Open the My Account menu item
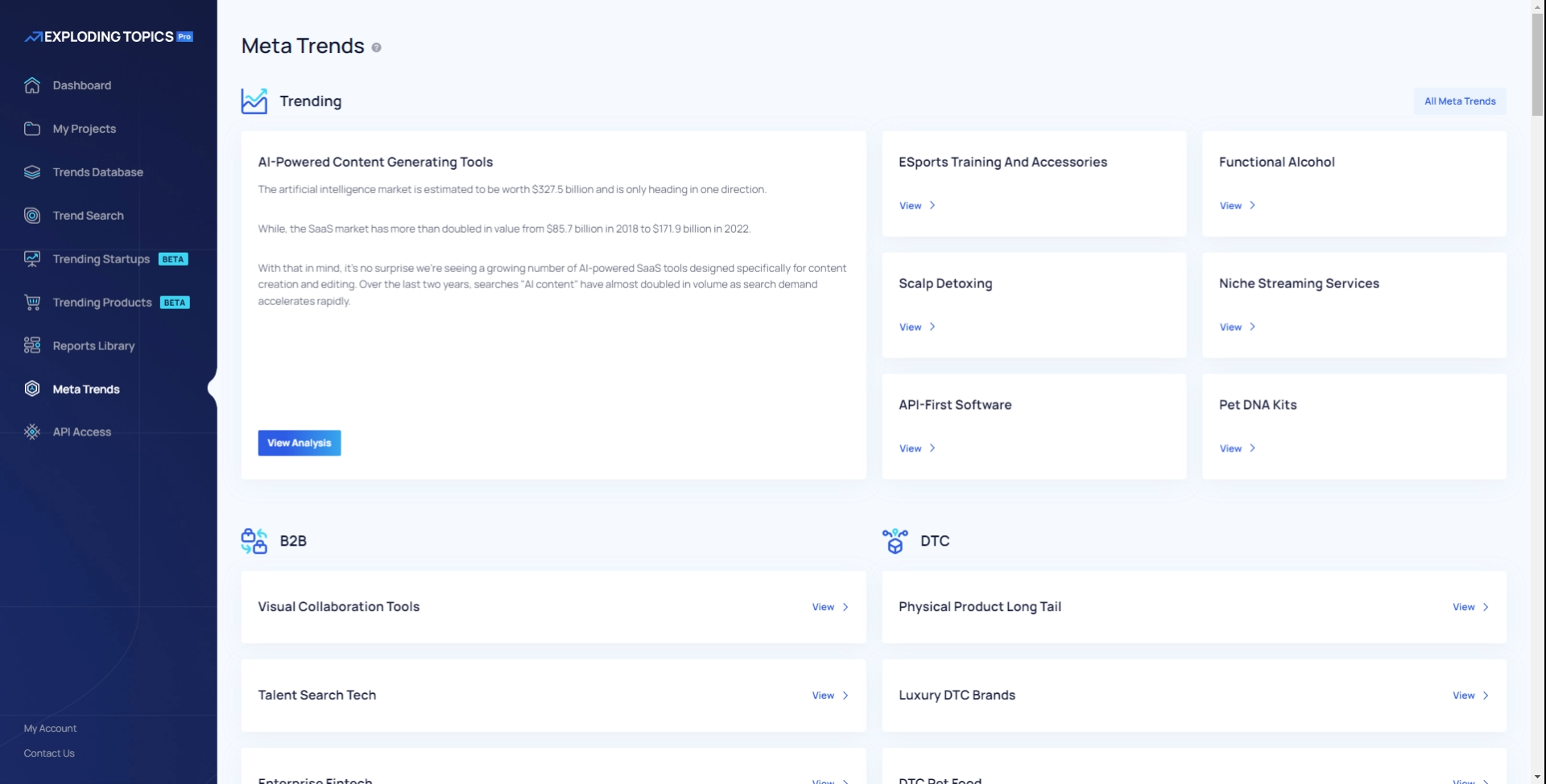The width and height of the screenshot is (1546, 784). 50,728
